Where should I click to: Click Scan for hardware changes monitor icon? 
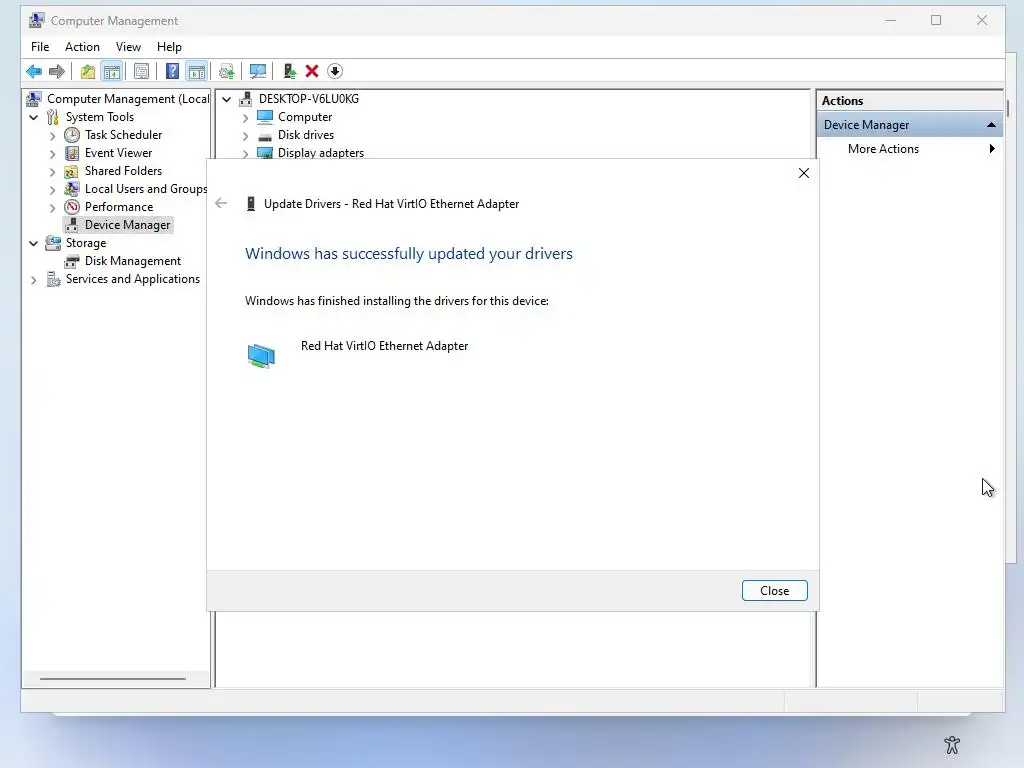coord(258,71)
